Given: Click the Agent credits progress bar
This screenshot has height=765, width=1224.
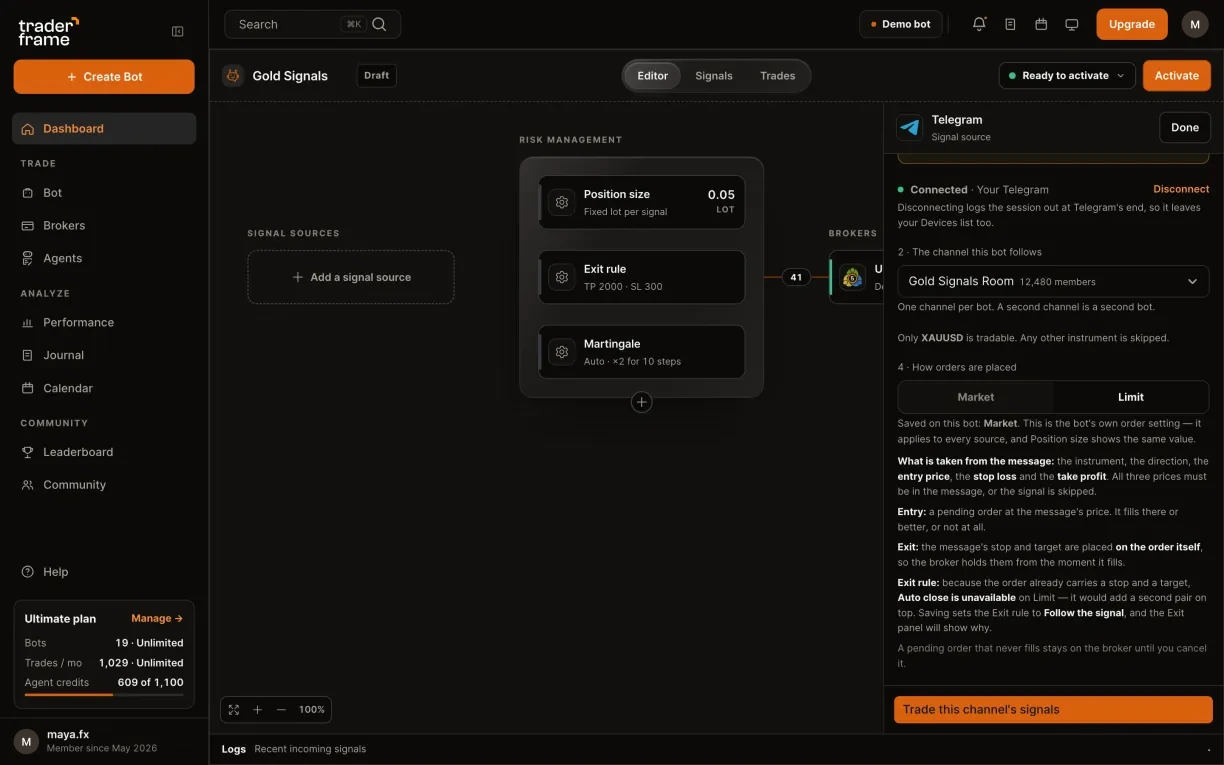Looking at the screenshot, I should 104,694.
